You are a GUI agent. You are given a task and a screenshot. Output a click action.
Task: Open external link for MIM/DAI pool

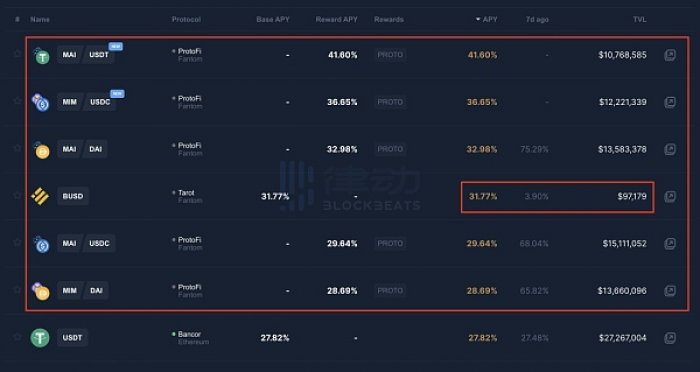[x=670, y=291]
